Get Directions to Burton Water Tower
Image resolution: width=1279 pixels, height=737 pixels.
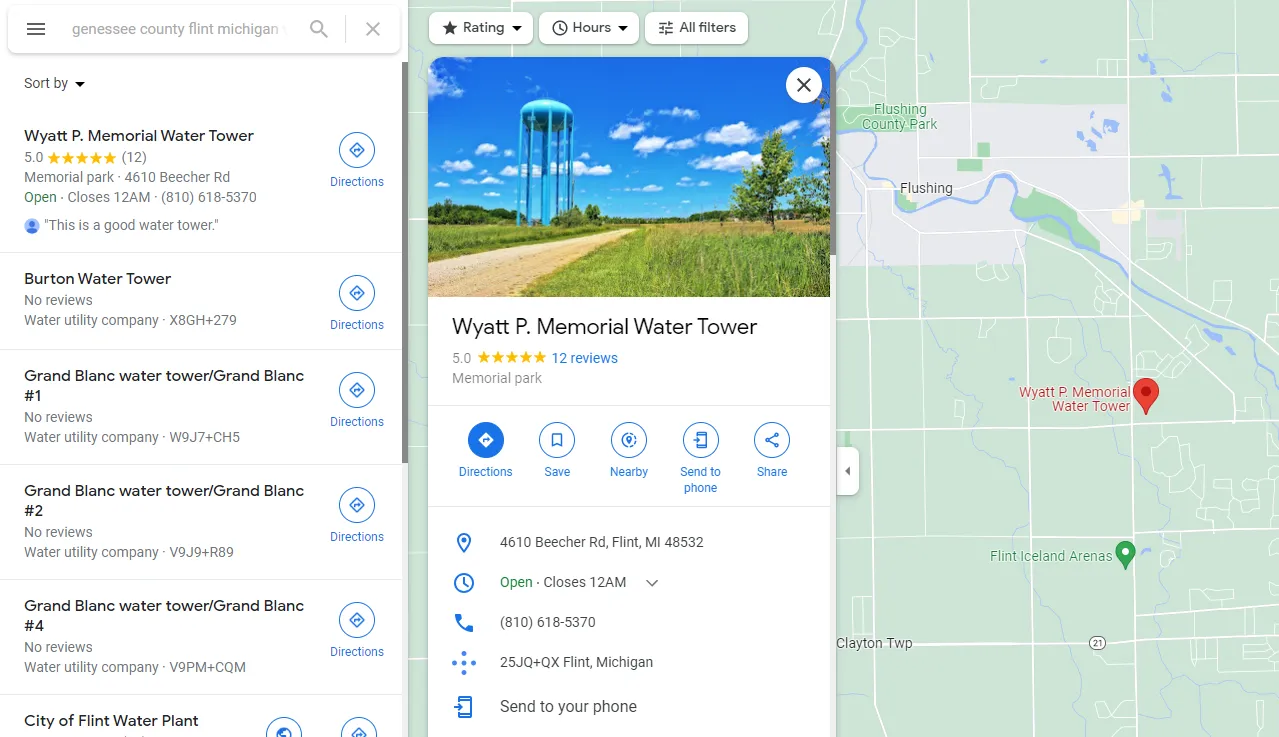tap(357, 294)
